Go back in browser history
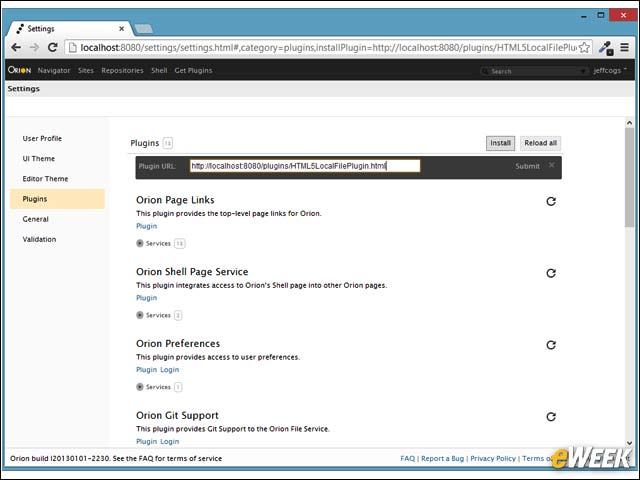This screenshot has width=640, height=480. (16, 47)
